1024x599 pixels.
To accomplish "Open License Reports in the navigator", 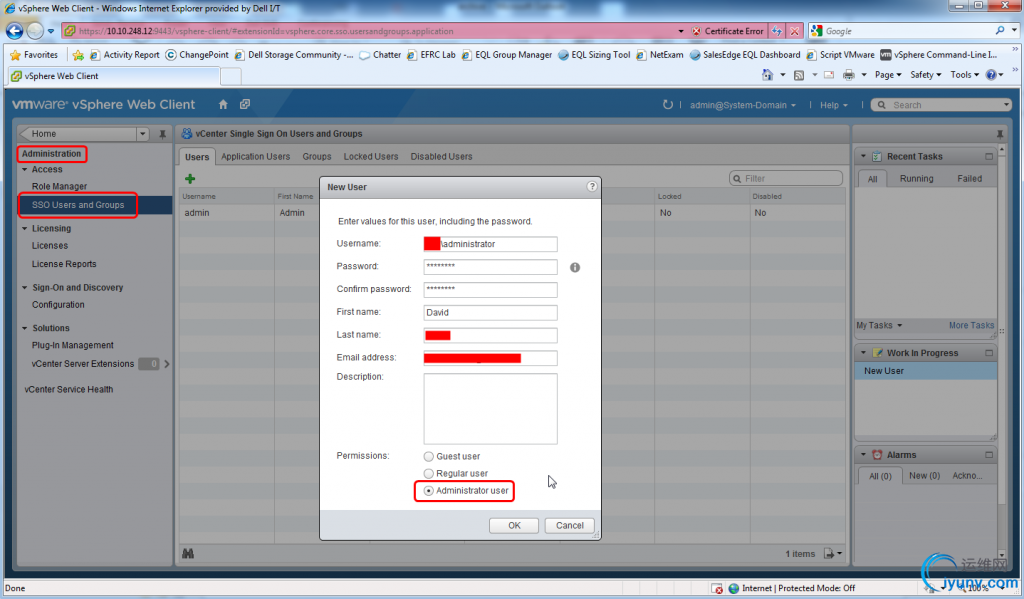I will coord(64,264).
